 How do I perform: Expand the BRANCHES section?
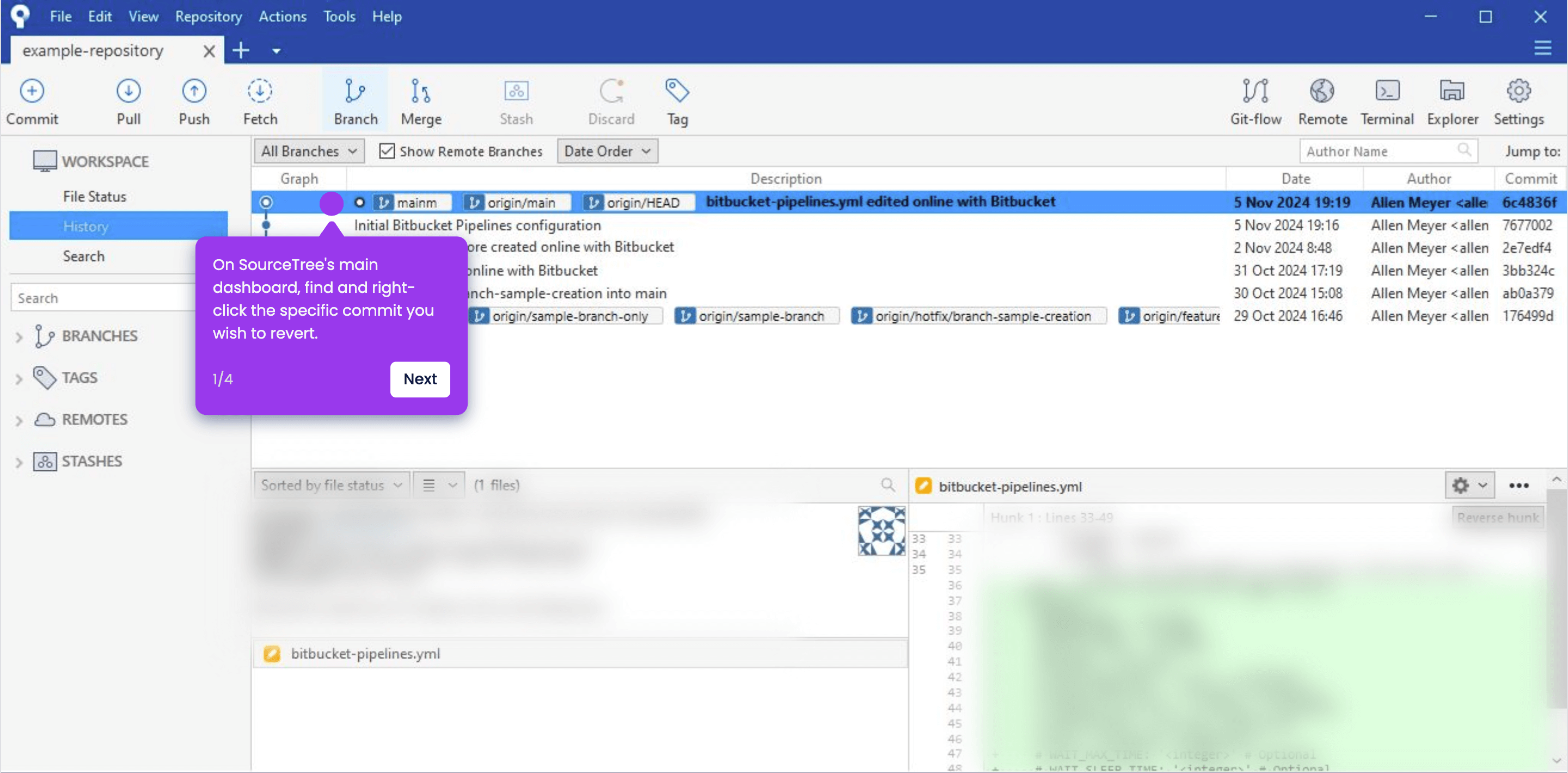19,336
